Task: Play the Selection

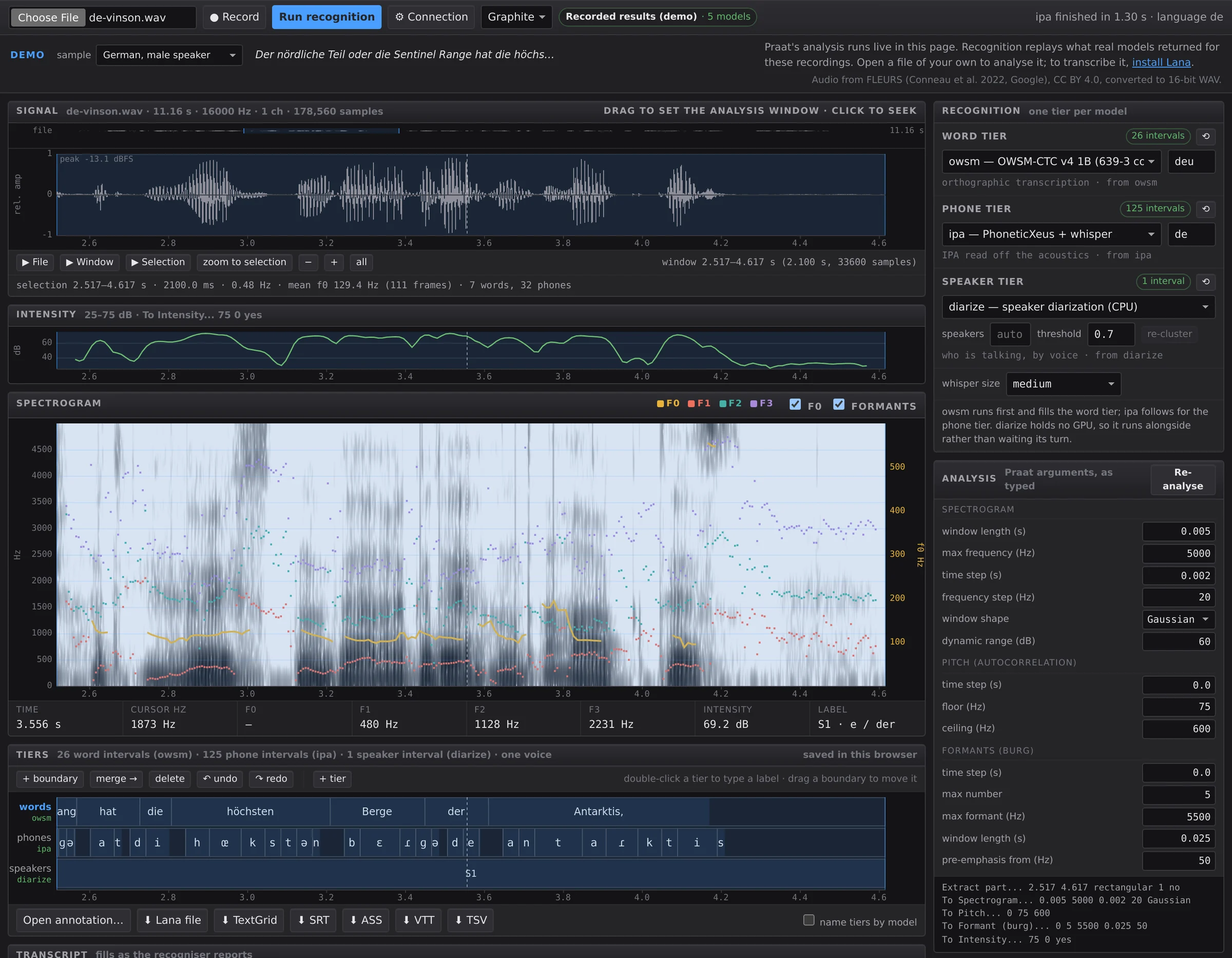Action: [x=158, y=262]
